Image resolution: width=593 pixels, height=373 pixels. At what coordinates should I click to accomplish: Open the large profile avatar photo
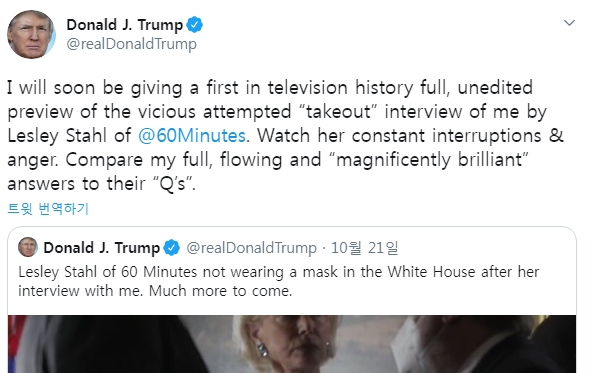[x=31, y=34]
